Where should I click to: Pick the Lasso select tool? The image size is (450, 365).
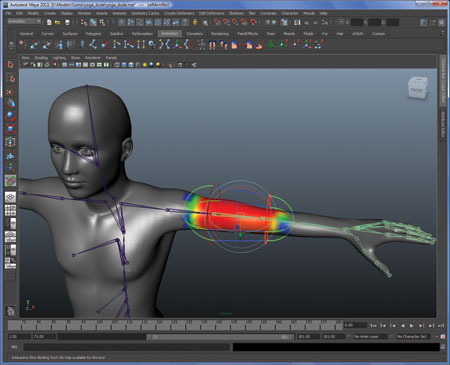(x=10, y=78)
